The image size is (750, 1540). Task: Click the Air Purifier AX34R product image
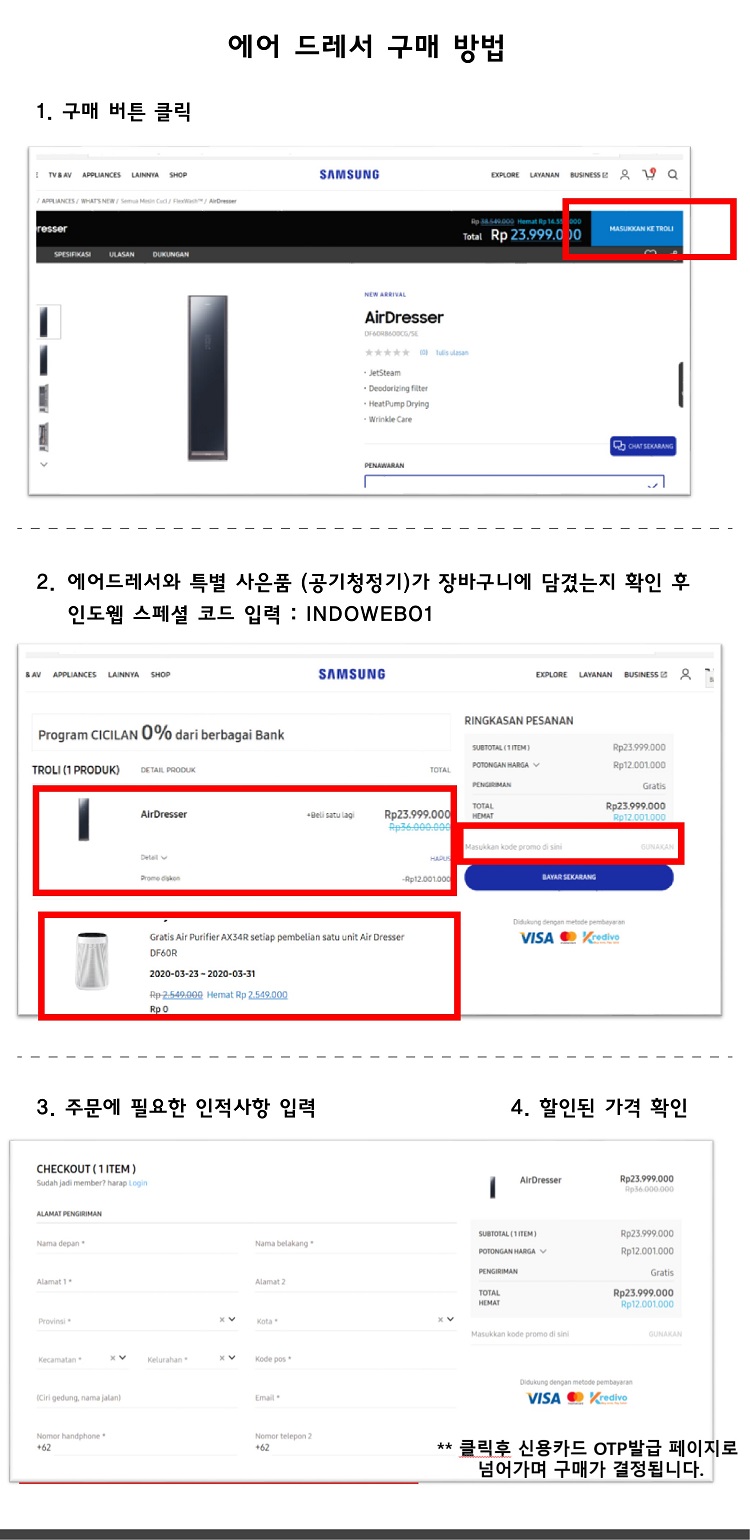click(x=91, y=960)
